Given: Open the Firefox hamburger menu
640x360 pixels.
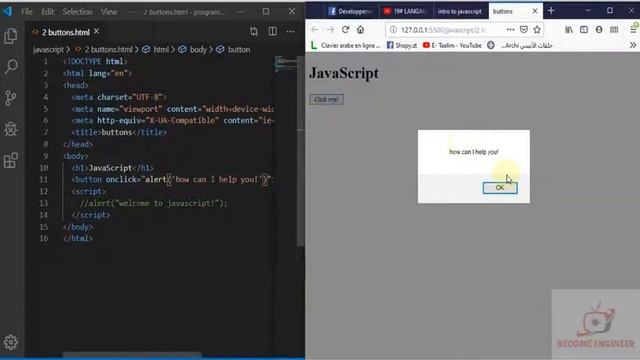Looking at the screenshot, I should (633, 29).
